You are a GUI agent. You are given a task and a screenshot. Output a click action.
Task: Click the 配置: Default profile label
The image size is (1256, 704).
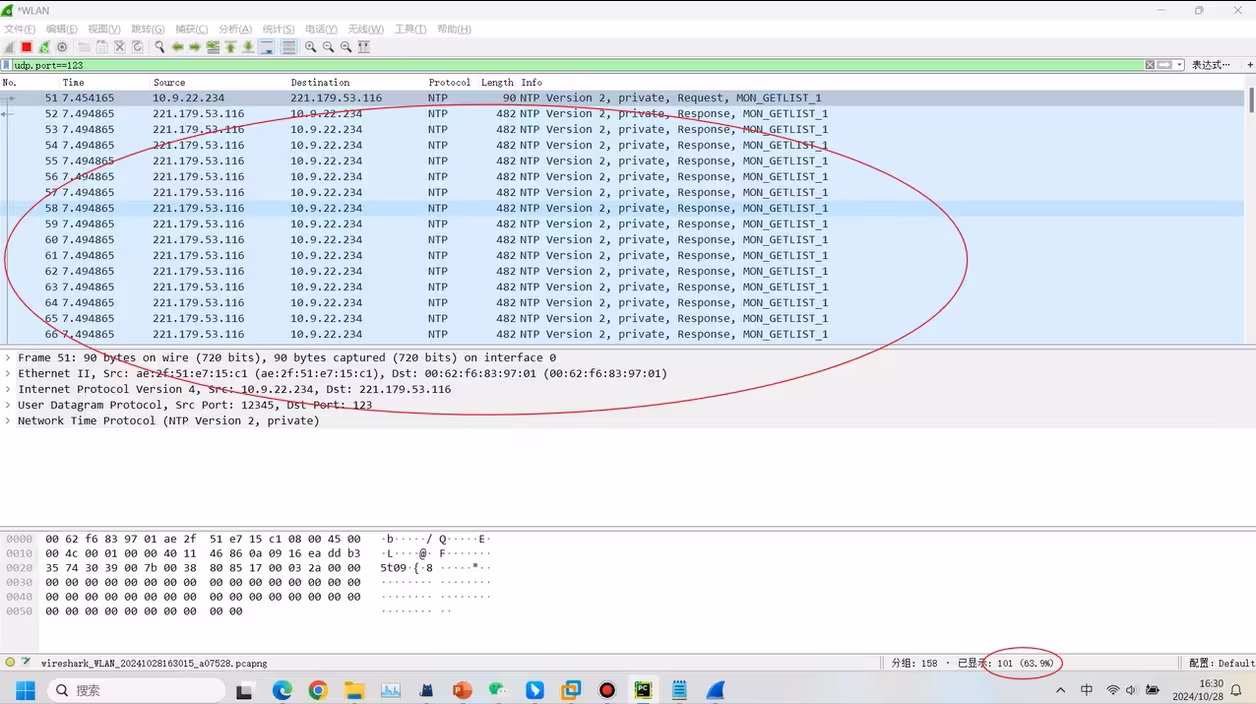(1221, 663)
